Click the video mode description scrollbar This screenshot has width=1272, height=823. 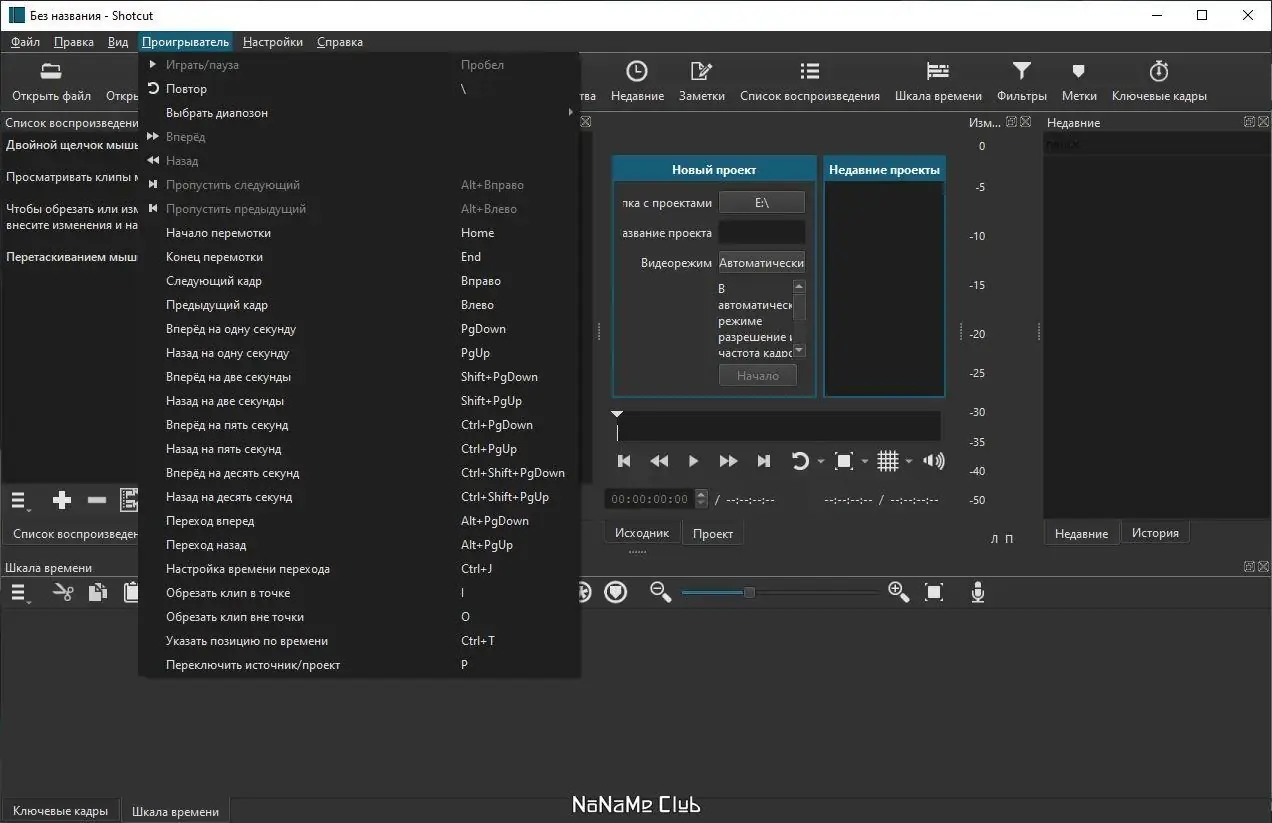tap(798, 318)
